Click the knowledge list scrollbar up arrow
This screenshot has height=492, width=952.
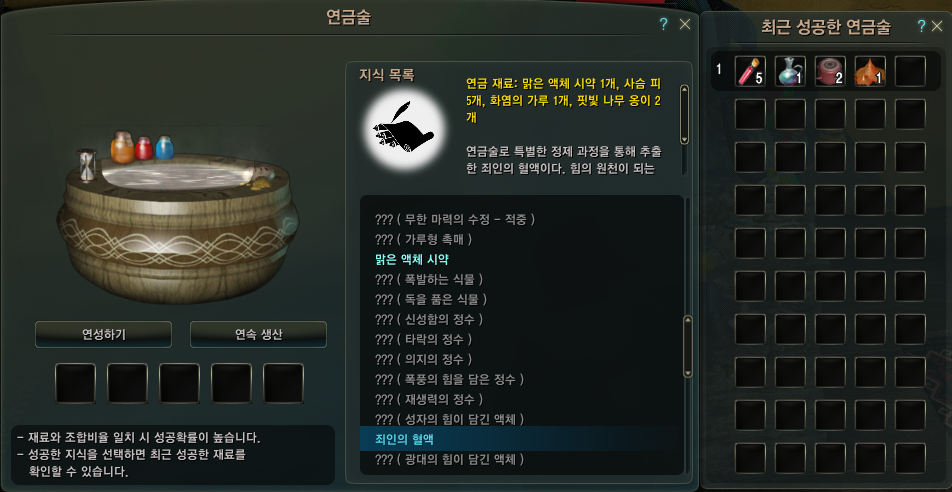click(x=688, y=321)
